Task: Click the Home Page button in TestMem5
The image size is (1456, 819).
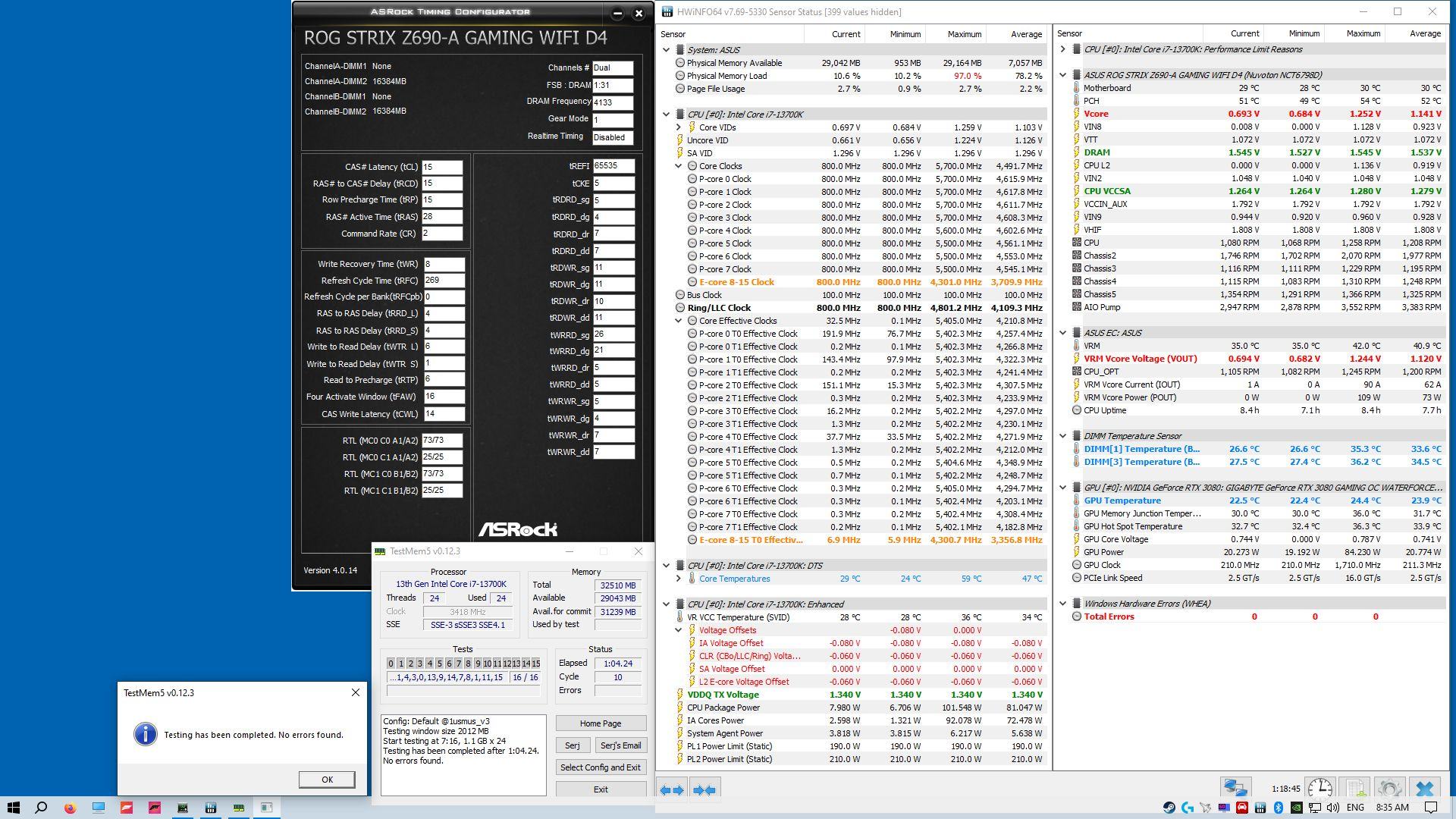Action: pyautogui.click(x=601, y=723)
